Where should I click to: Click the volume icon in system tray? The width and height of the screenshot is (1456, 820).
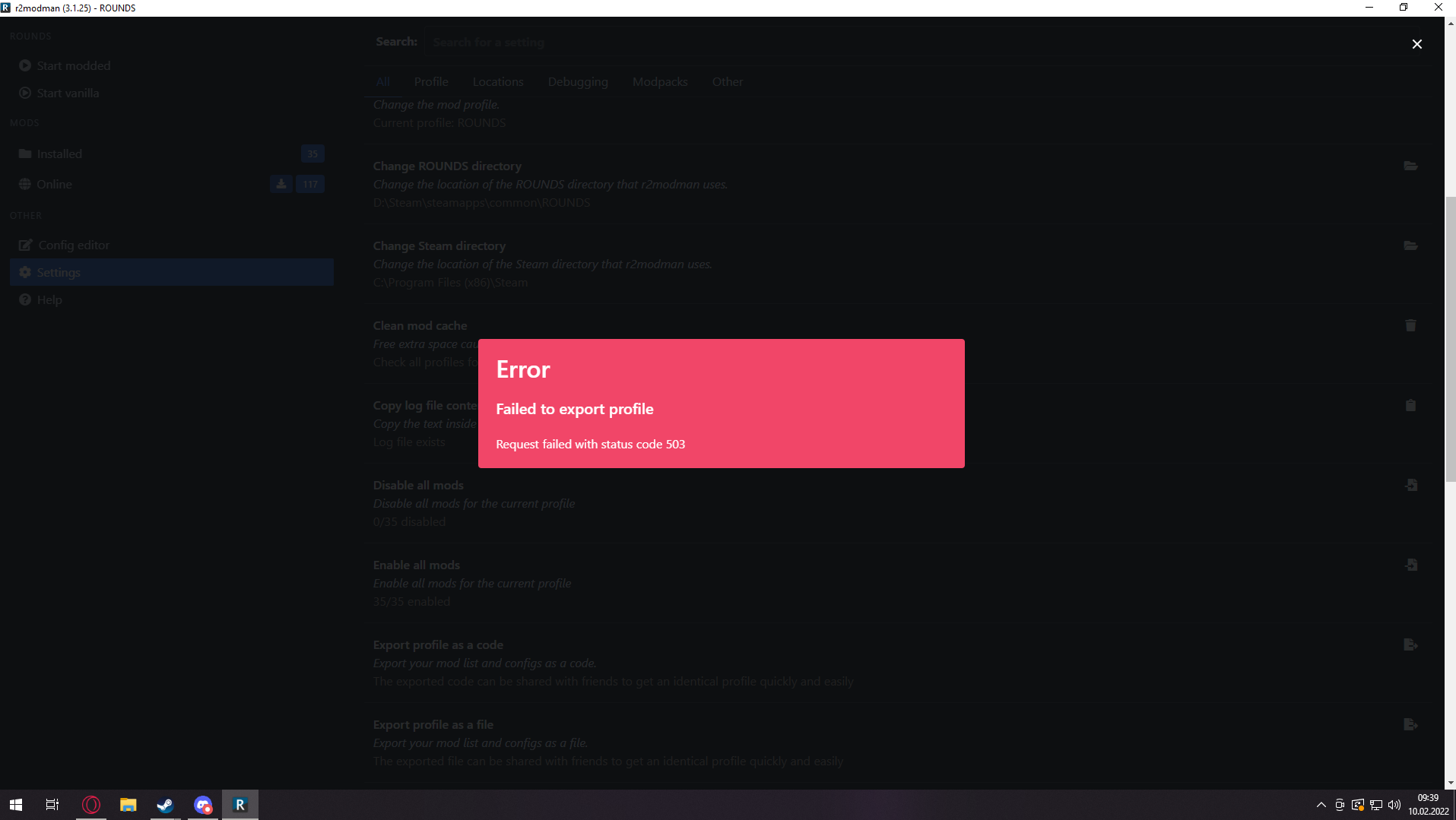click(x=1394, y=805)
